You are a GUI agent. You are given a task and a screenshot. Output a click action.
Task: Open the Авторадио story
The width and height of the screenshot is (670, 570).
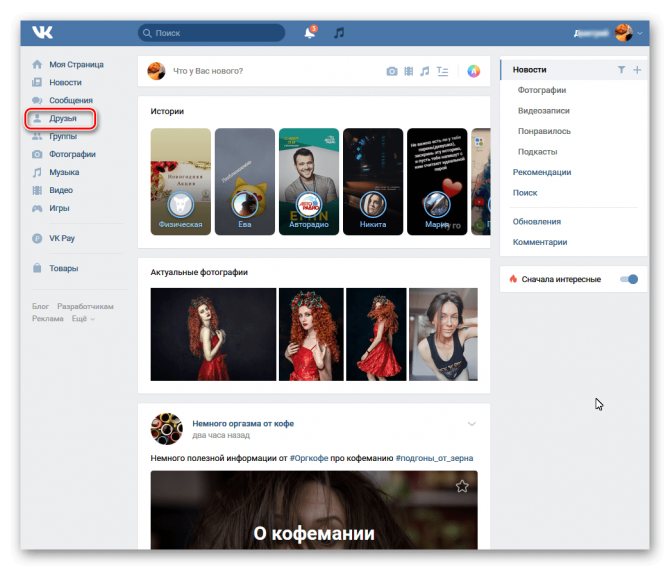[x=309, y=182]
